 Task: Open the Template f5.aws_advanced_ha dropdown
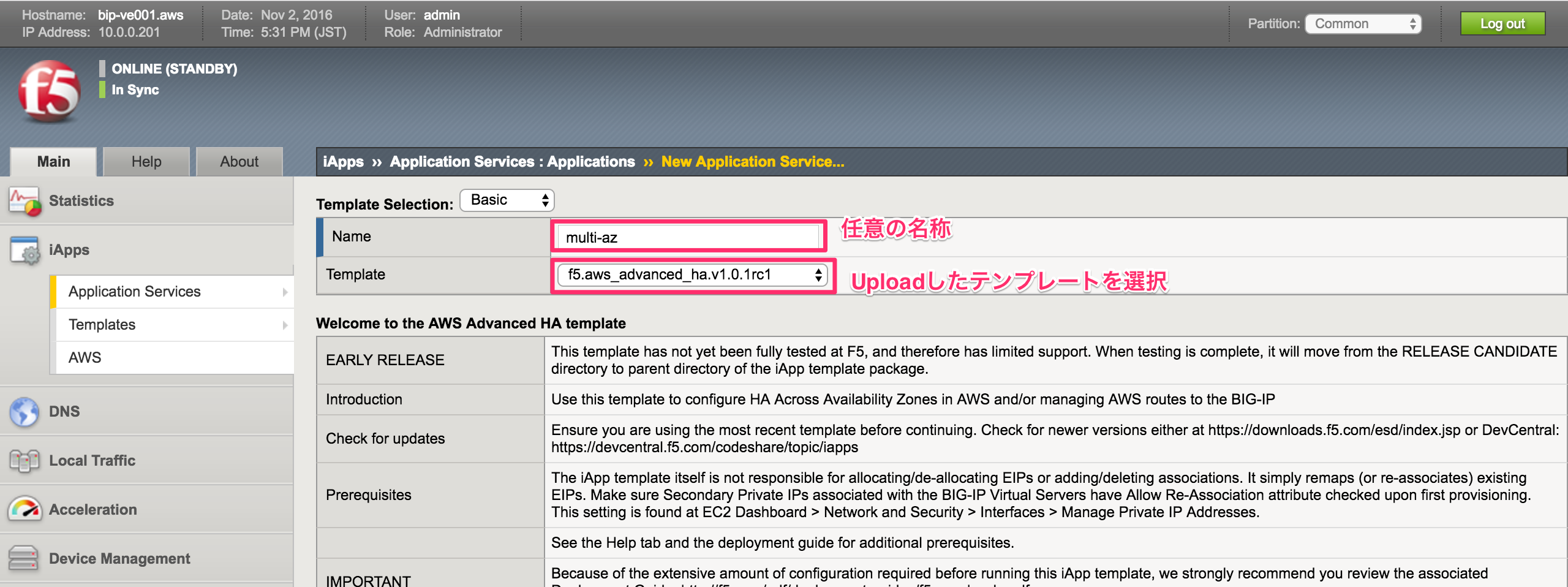click(x=692, y=275)
